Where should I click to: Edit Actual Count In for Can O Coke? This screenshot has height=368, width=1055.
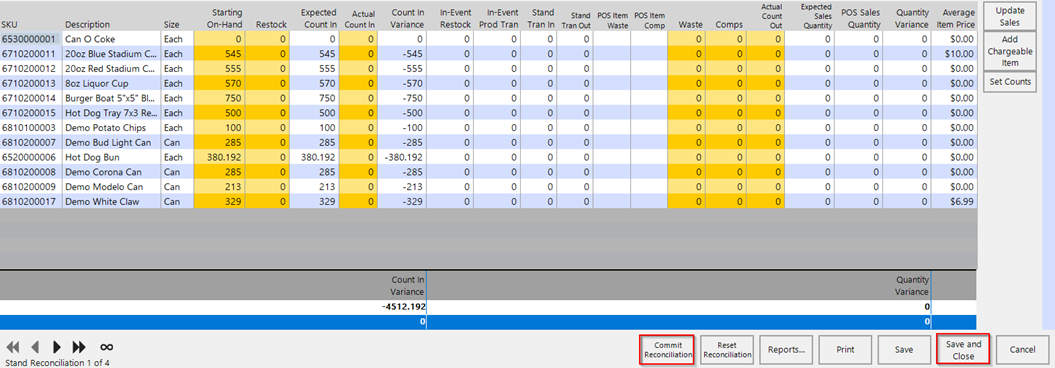359,39
